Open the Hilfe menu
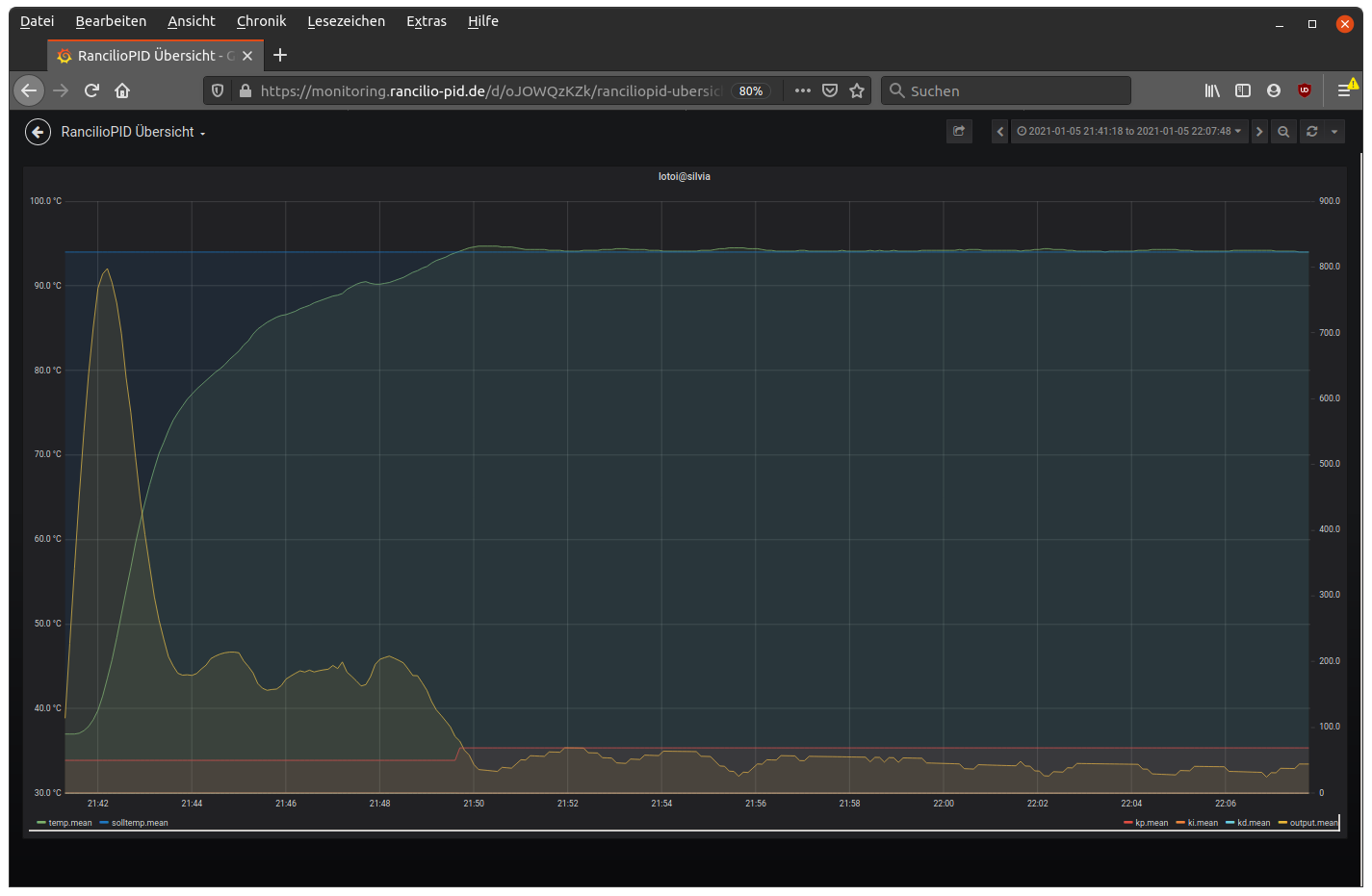Viewport: 1372px width, 896px height. click(x=483, y=21)
